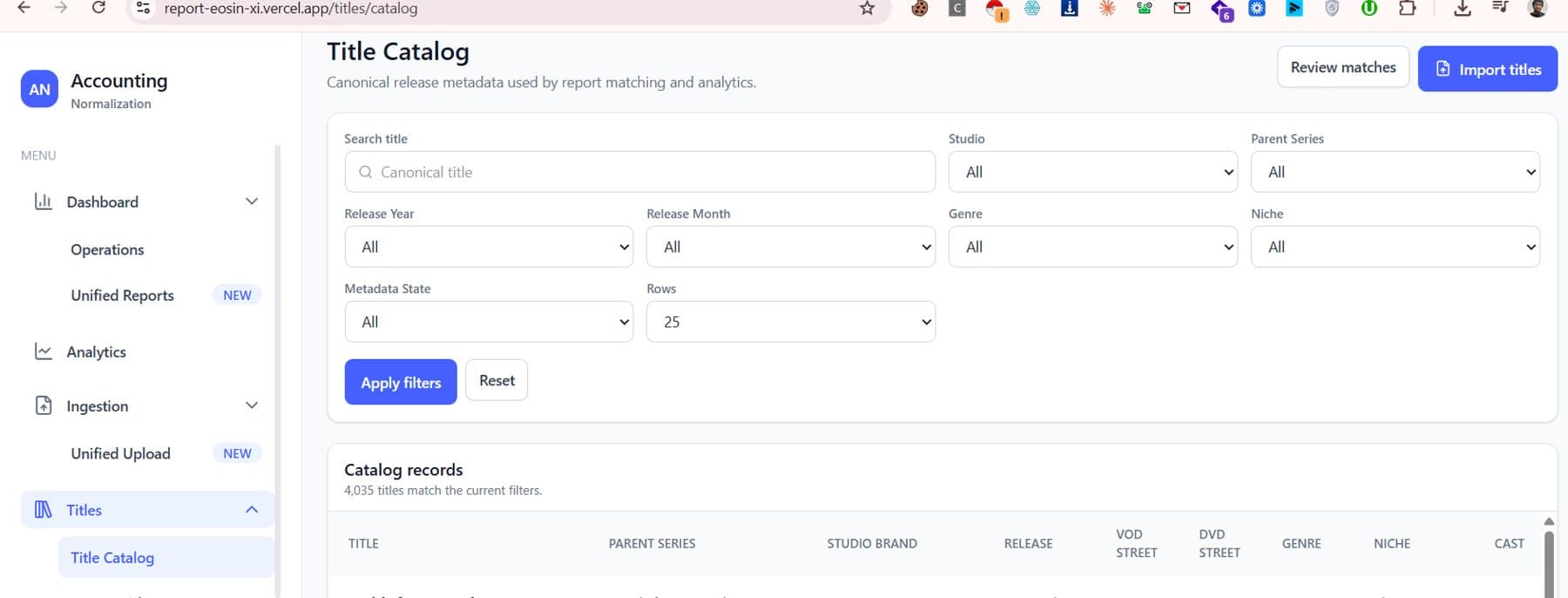Open the Extensions puzzle piece menu
This screenshot has height=598, width=1568.
(x=1407, y=9)
